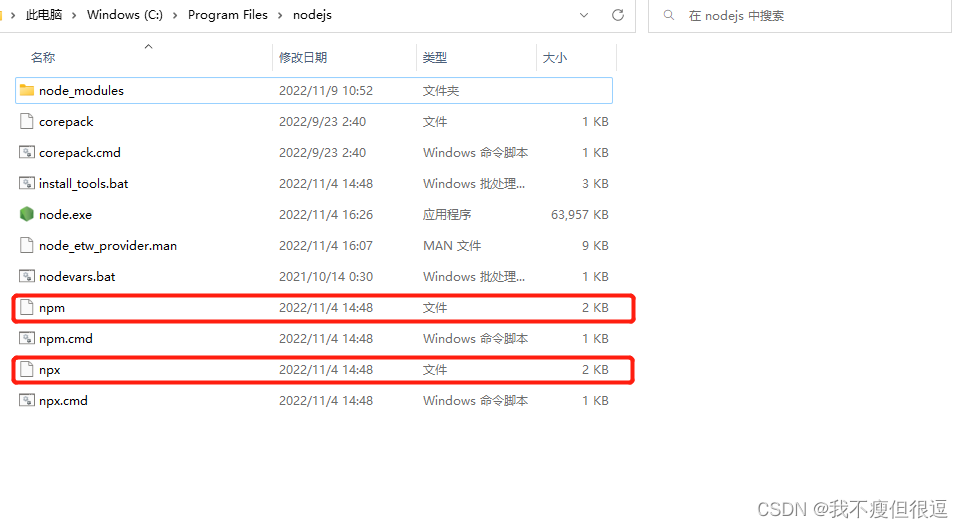Select the corepack.cmd script icon

coord(26,152)
